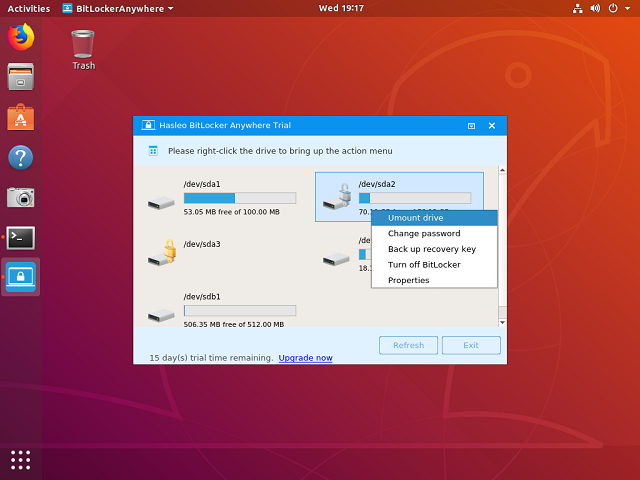640x480 pixels.
Task: Click the BitLocker logo in the title bar
Action: [148, 125]
